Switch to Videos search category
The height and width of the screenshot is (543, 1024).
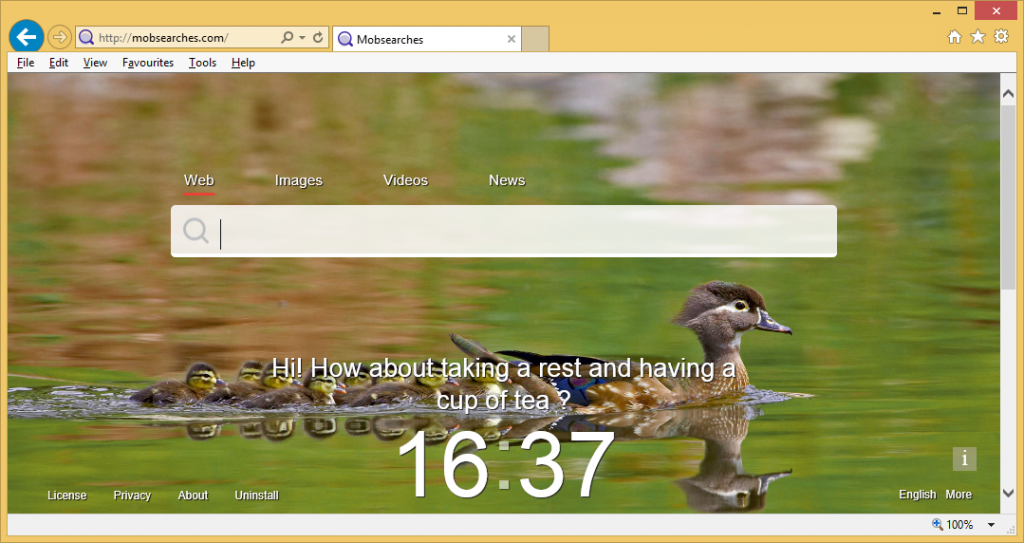[x=406, y=180]
